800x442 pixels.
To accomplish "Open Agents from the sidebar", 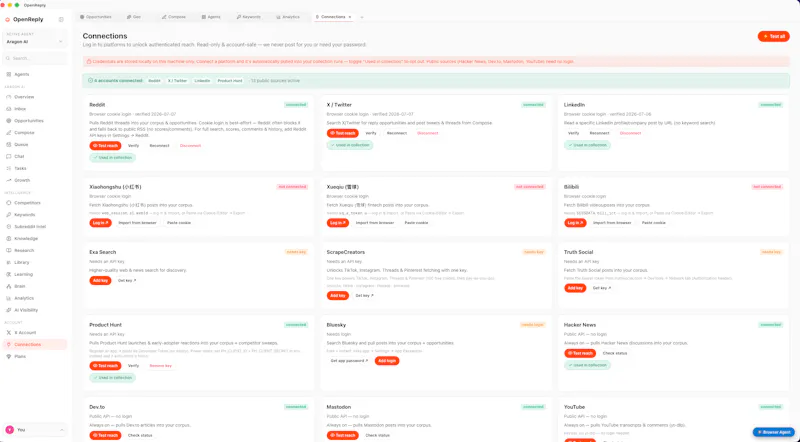I will 22,75.
